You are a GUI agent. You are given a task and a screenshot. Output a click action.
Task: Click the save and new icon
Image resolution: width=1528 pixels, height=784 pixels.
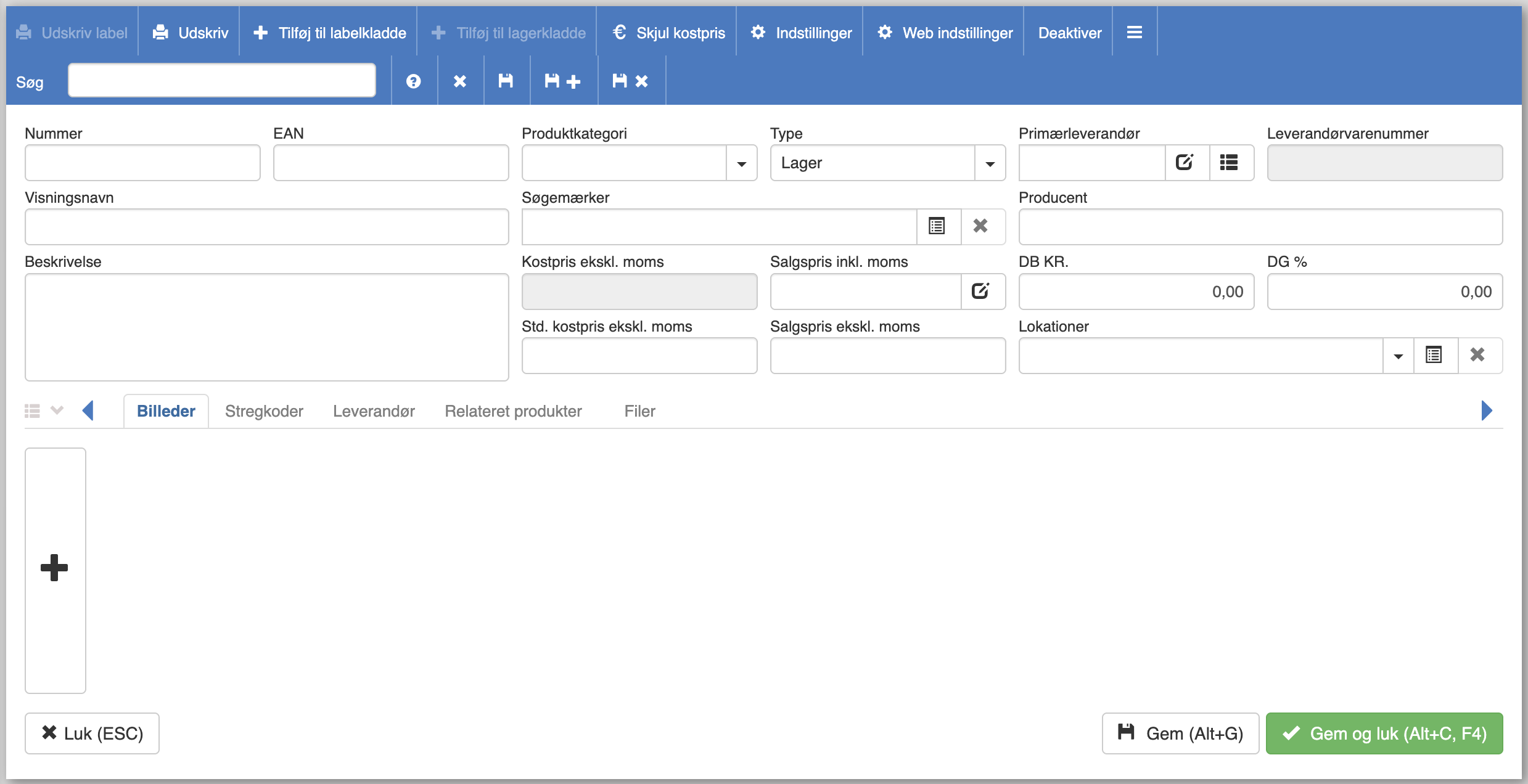(562, 81)
